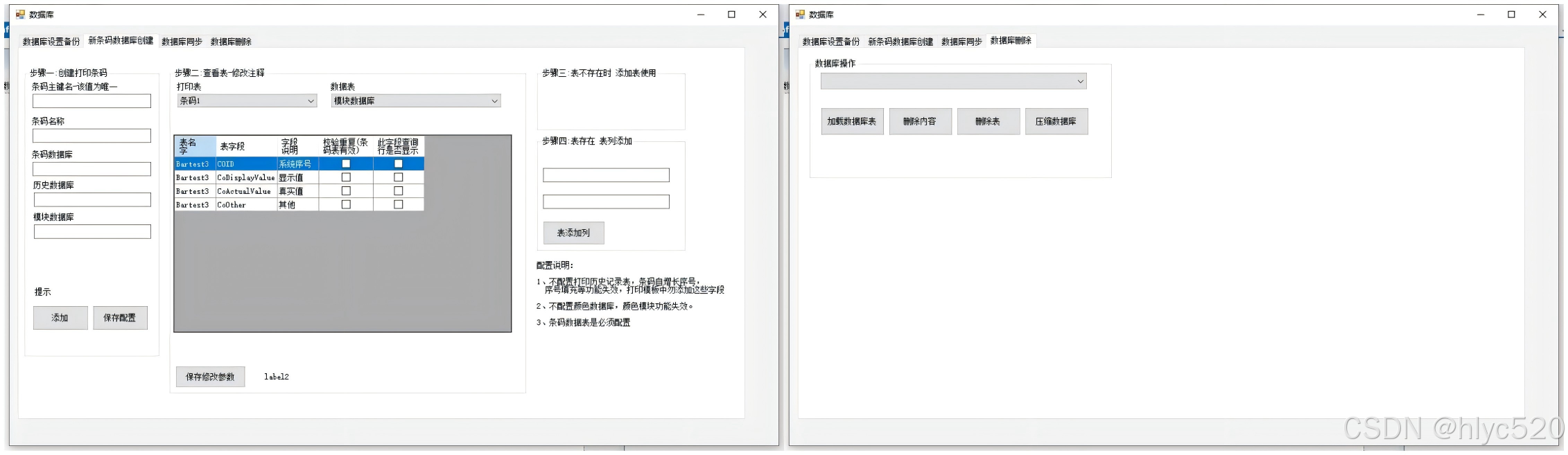This screenshot has height=455, width=1568.
Task: Select 数据库删除 tab in right window
Action: 1011,40
